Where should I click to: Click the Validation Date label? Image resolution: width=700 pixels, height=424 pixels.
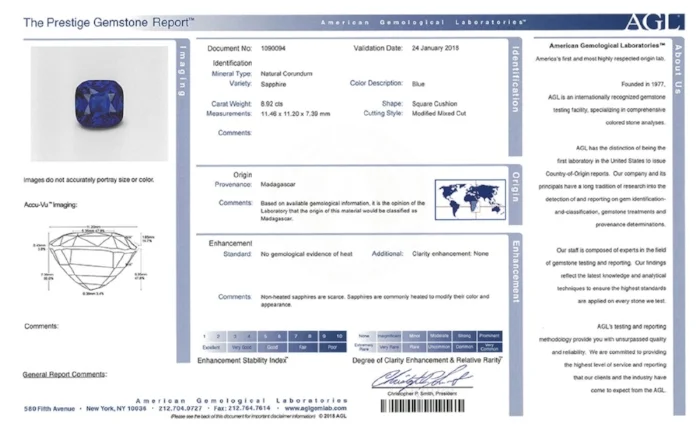(378, 48)
